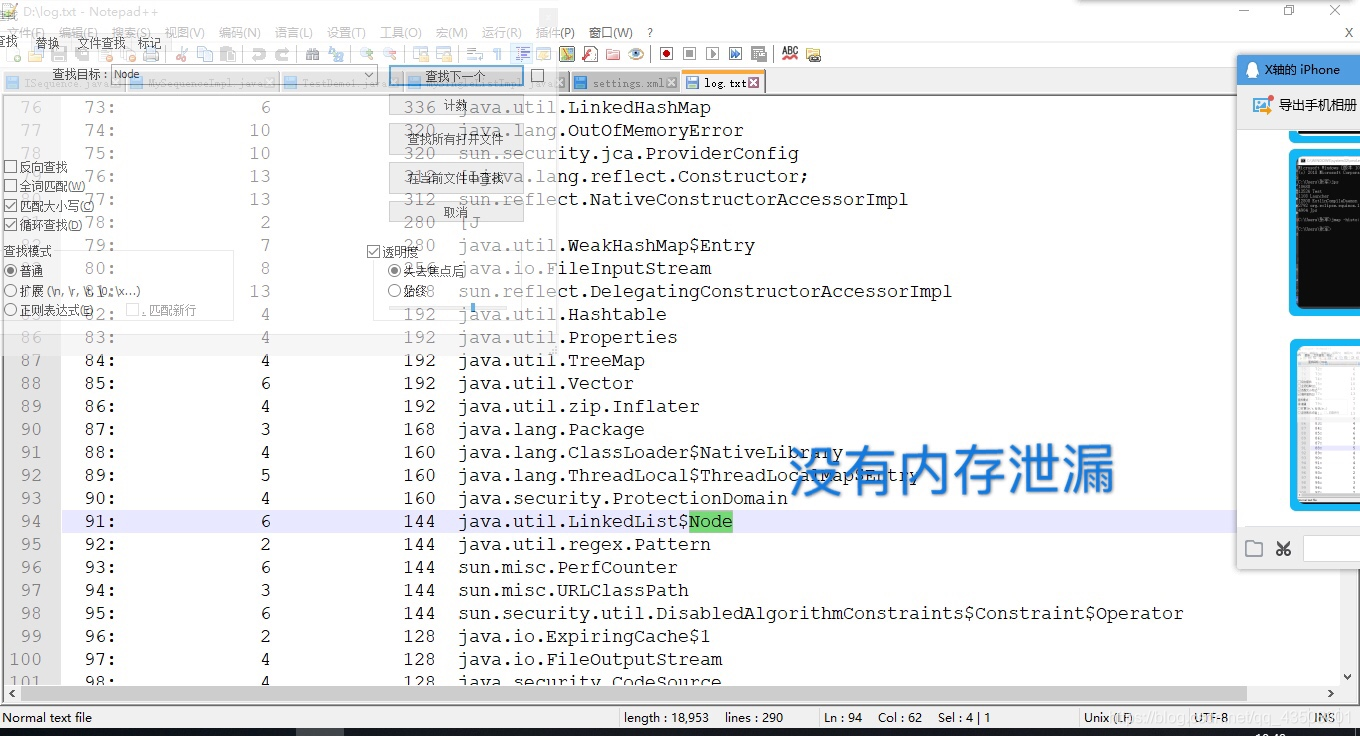The image size is (1360, 736).
Task: Click the bell icon beside X轴的 iPhone
Action: pyautogui.click(x=1252, y=70)
